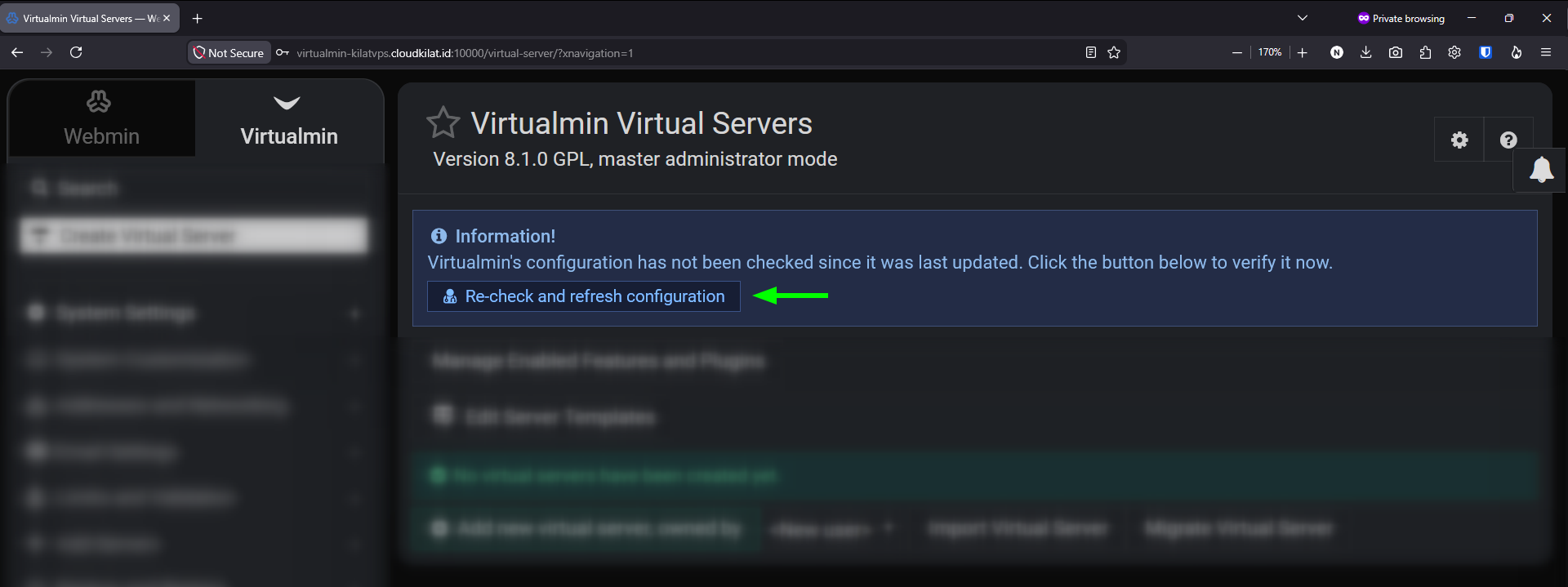Open the list all tabs dropdown

tap(1303, 18)
